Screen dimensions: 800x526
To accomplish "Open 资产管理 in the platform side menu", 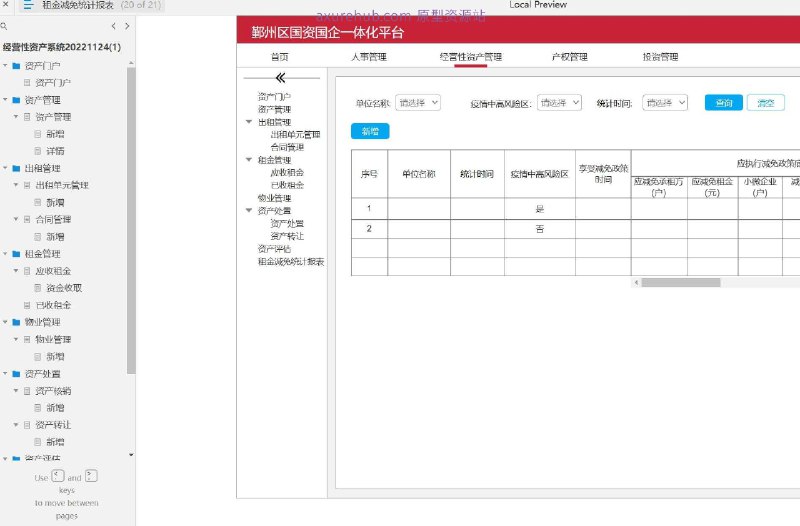I will (274, 109).
